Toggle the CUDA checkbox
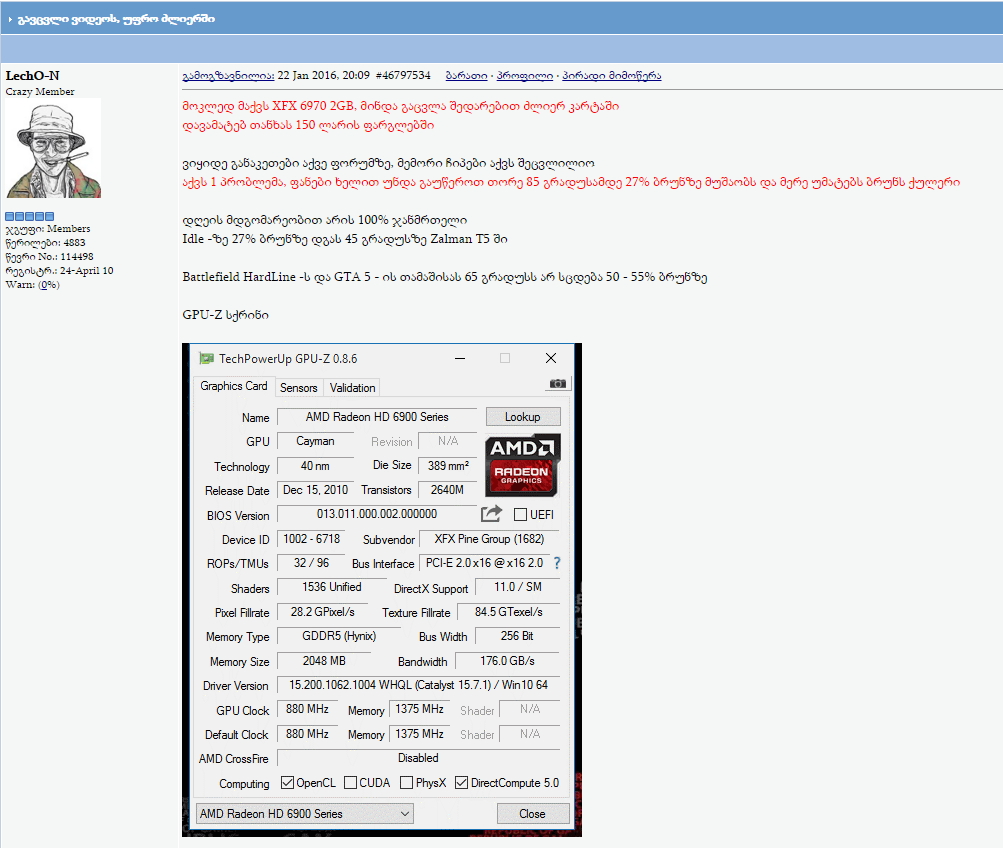Screen dimensions: 1003x848 point(351,783)
